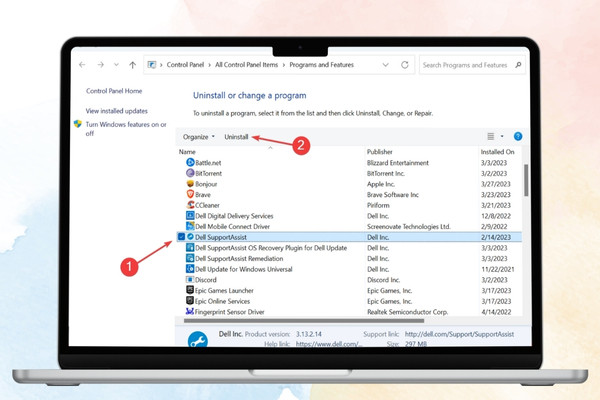The width and height of the screenshot is (600, 400).
Task: Select Fingerprint Sensor Driver name
Action: 230,312
